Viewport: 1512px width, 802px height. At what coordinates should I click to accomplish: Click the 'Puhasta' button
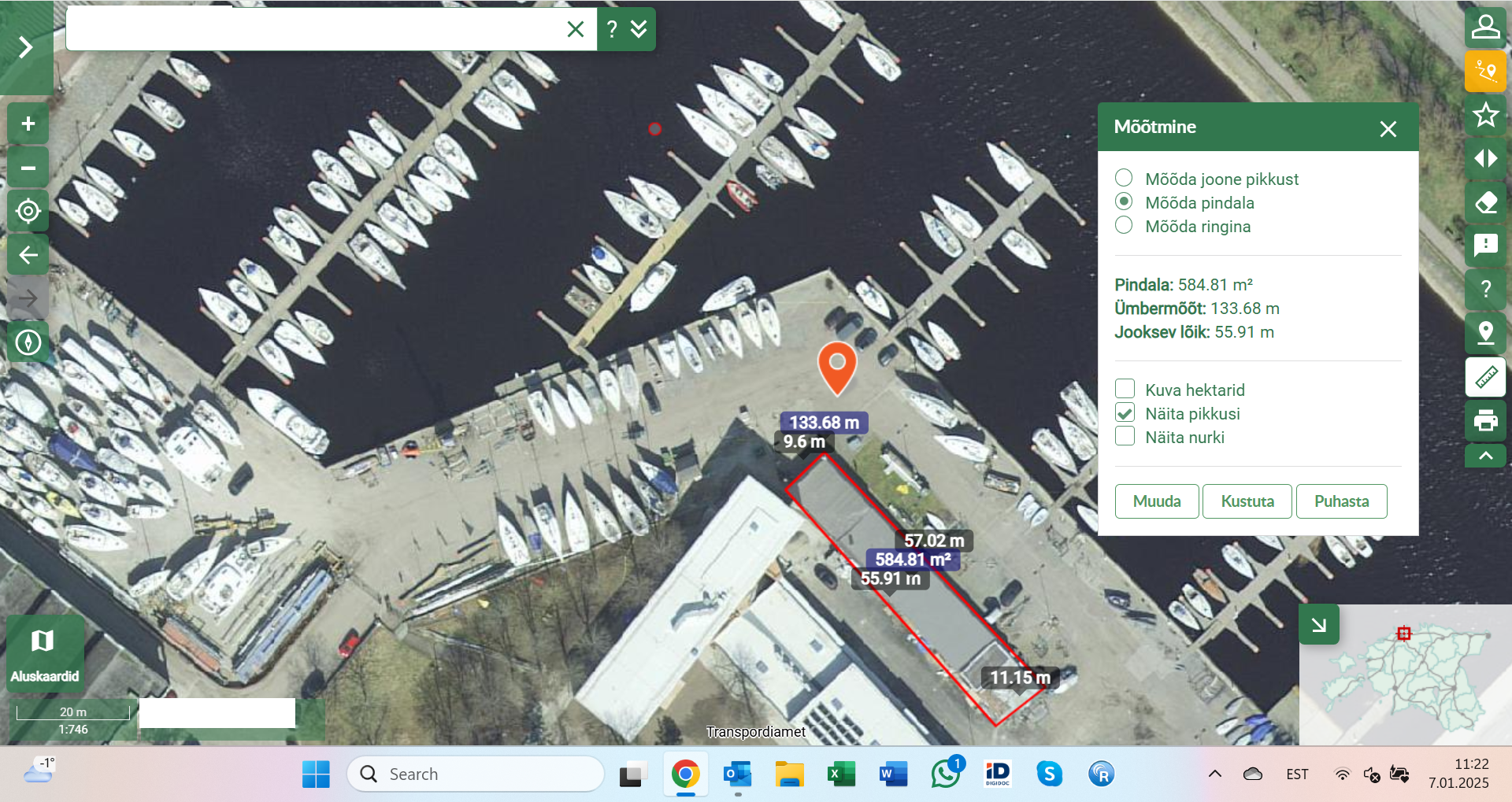pyautogui.click(x=1341, y=501)
